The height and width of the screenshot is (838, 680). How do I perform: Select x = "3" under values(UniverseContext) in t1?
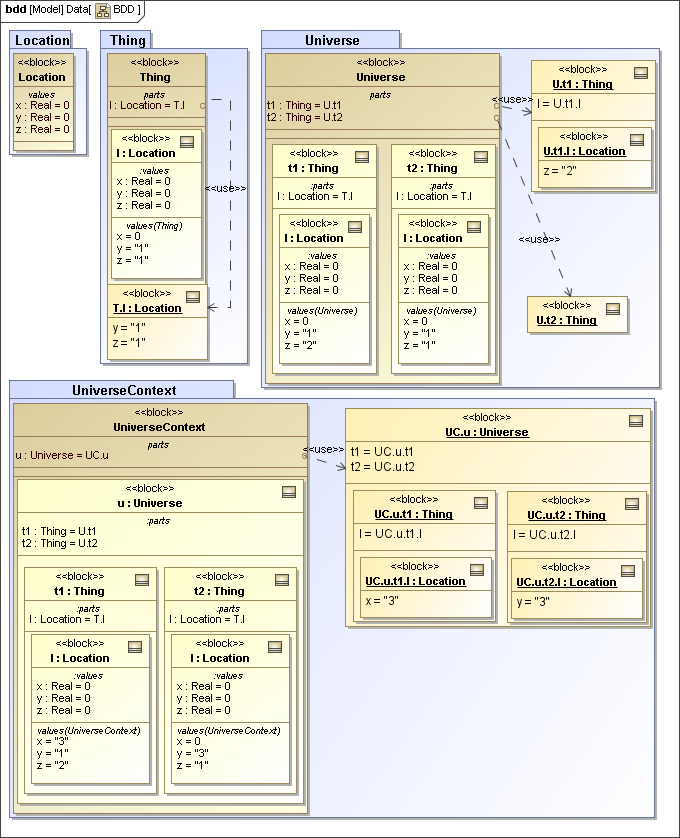pyautogui.click(x=52, y=741)
